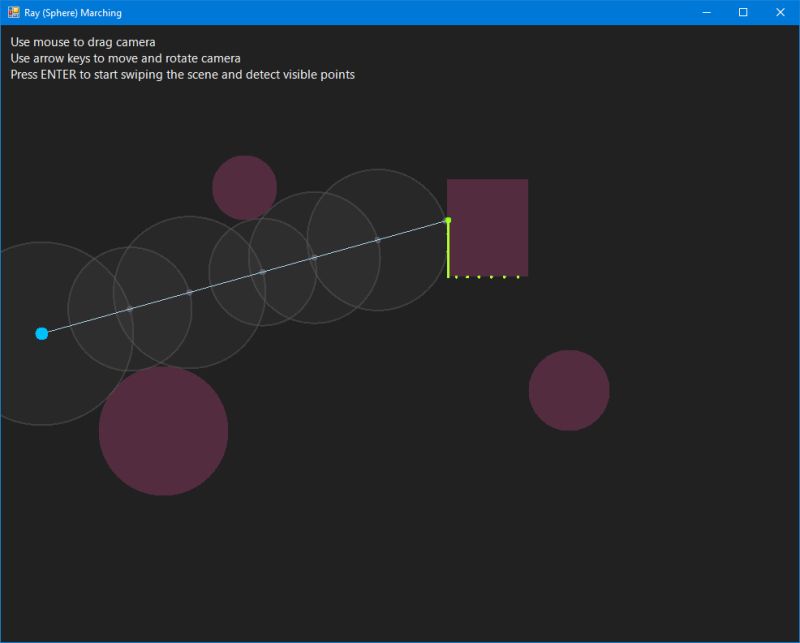Select the cyan camera origin point
This screenshot has height=643, width=800.
(x=41, y=333)
